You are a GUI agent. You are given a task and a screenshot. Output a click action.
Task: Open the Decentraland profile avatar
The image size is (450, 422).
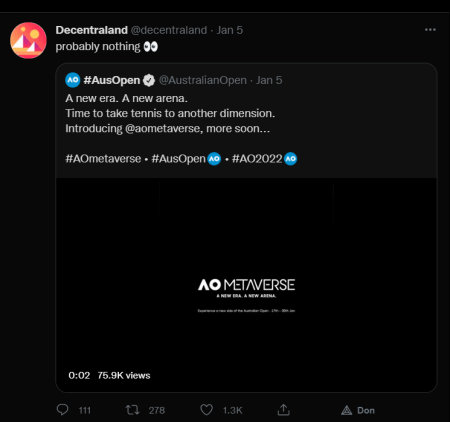pos(28,40)
